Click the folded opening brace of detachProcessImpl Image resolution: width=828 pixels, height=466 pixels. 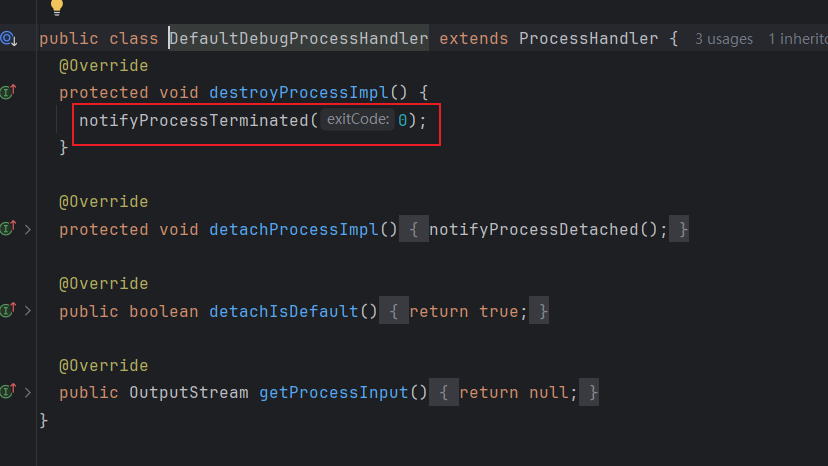(x=414, y=229)
